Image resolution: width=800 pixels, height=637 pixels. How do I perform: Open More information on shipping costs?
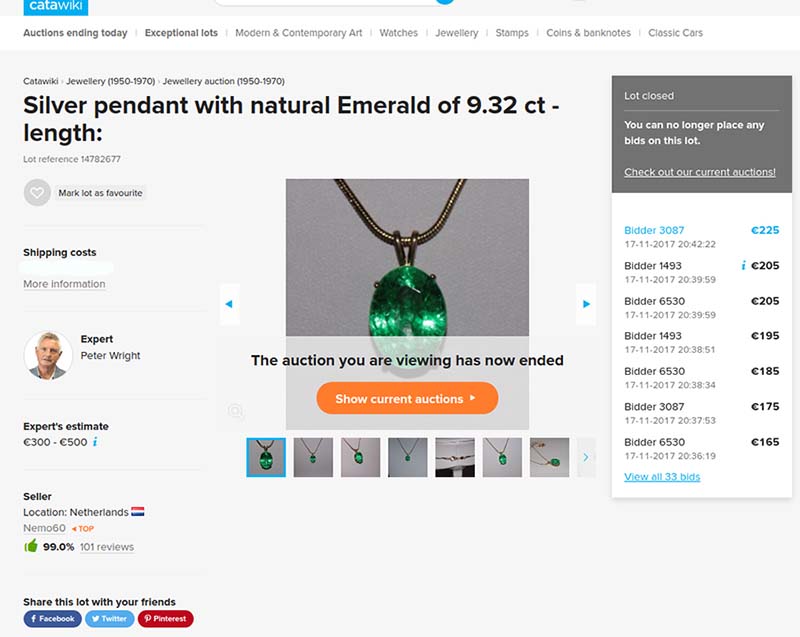point(64,284)
